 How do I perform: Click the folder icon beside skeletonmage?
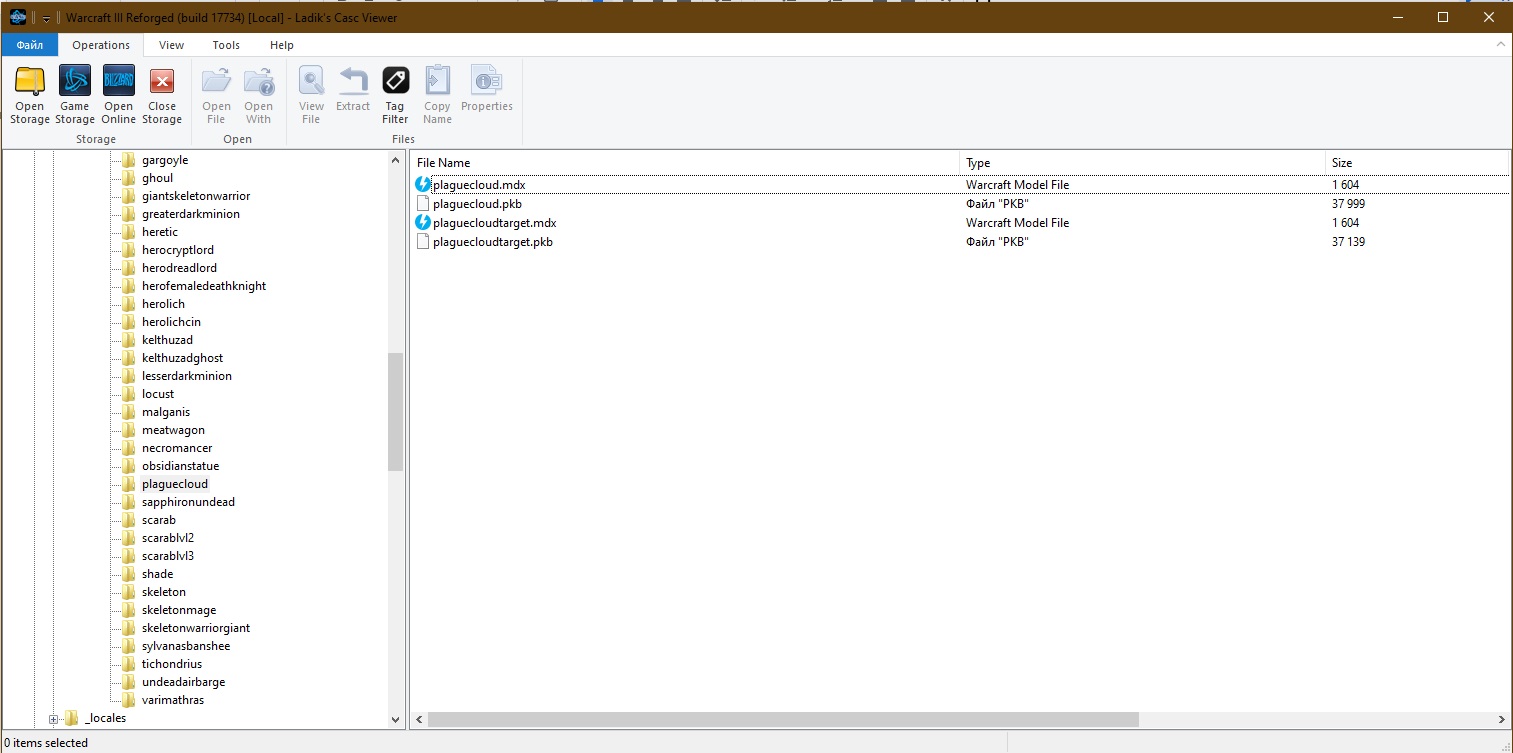[x=128, y=610]
